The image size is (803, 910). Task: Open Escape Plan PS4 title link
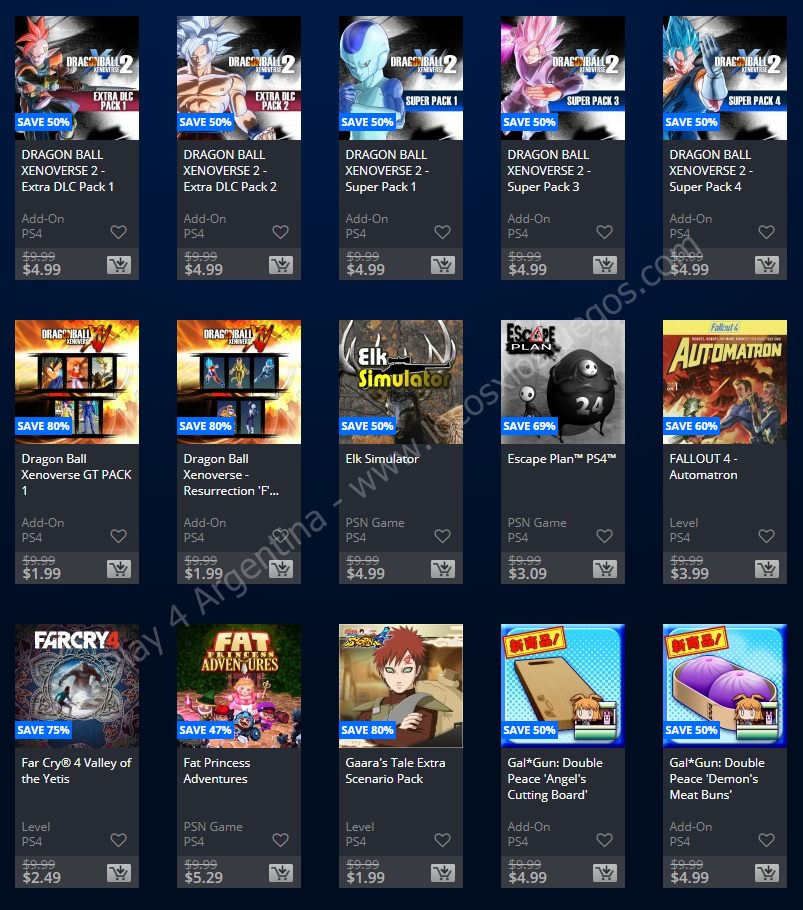pyautogui.click(x=562, y=458)
